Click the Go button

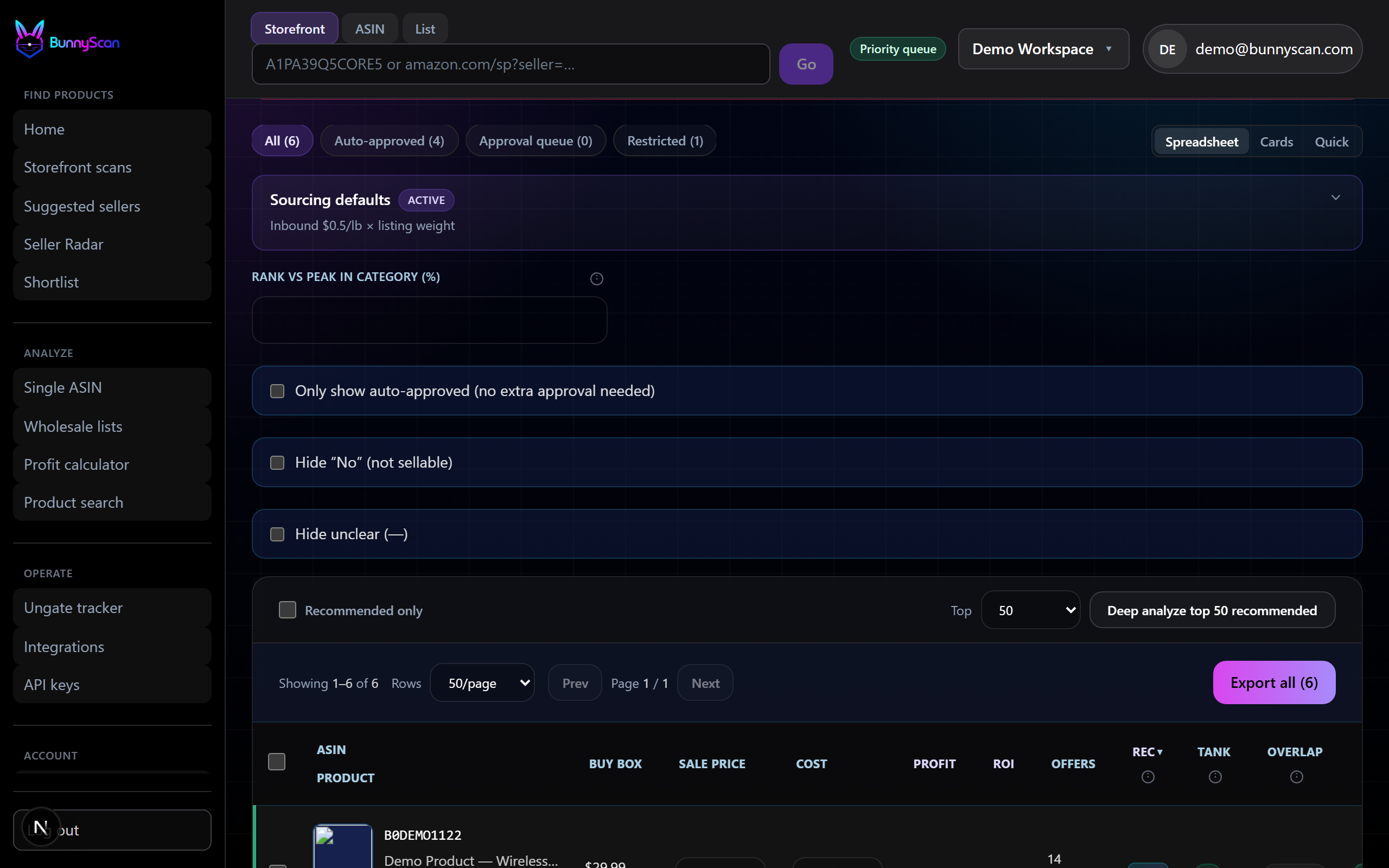(x=806, y=65)
